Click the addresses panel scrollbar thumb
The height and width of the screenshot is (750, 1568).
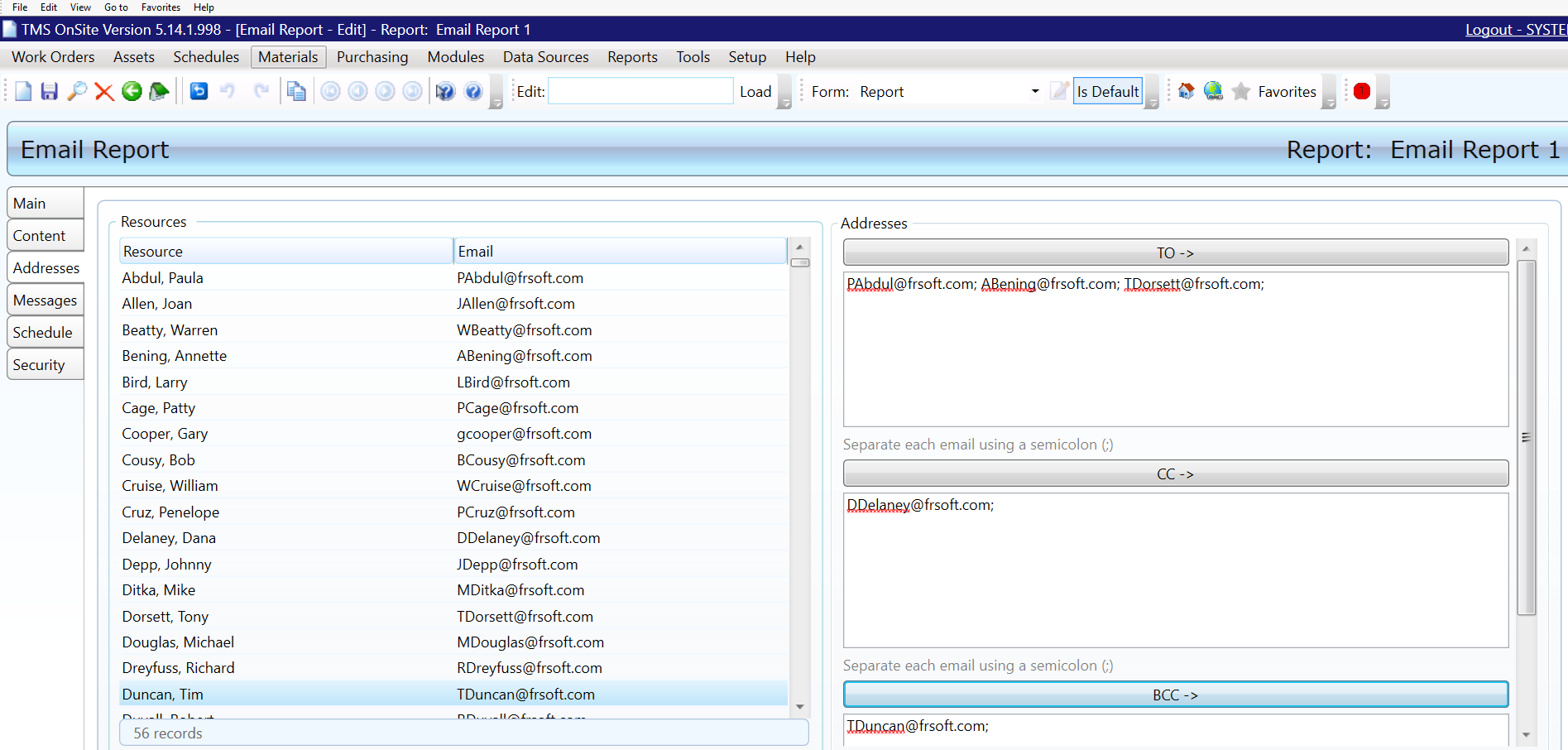click(1527, 437)
